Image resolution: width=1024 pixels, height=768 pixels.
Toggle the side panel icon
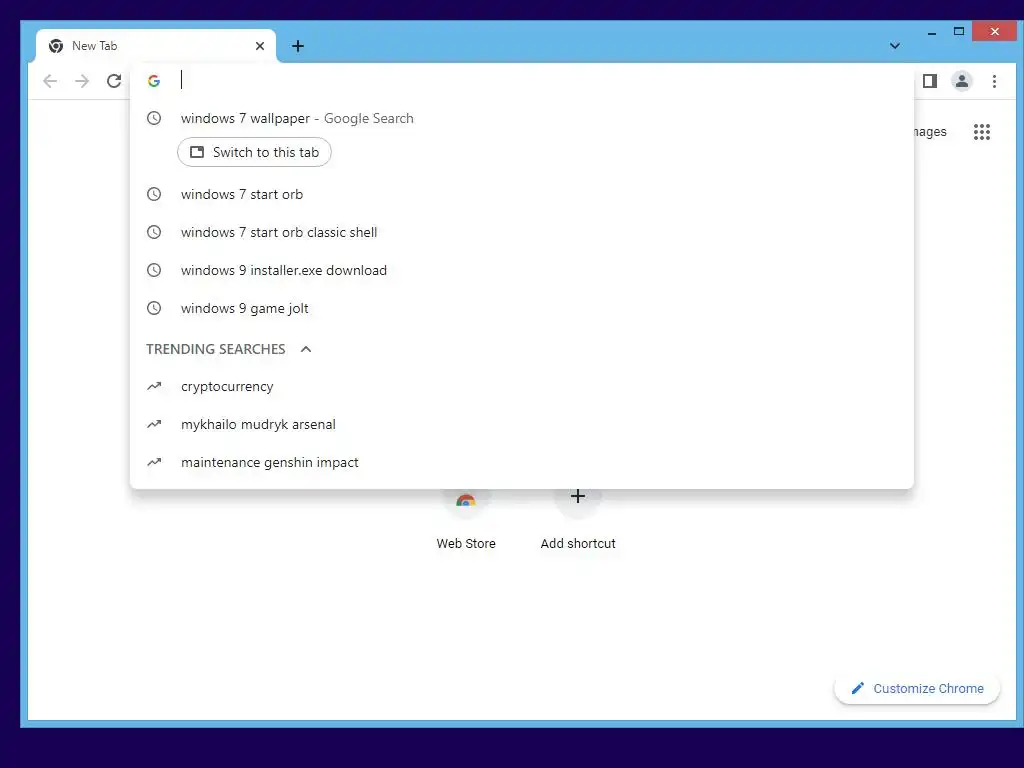point(929,81)
